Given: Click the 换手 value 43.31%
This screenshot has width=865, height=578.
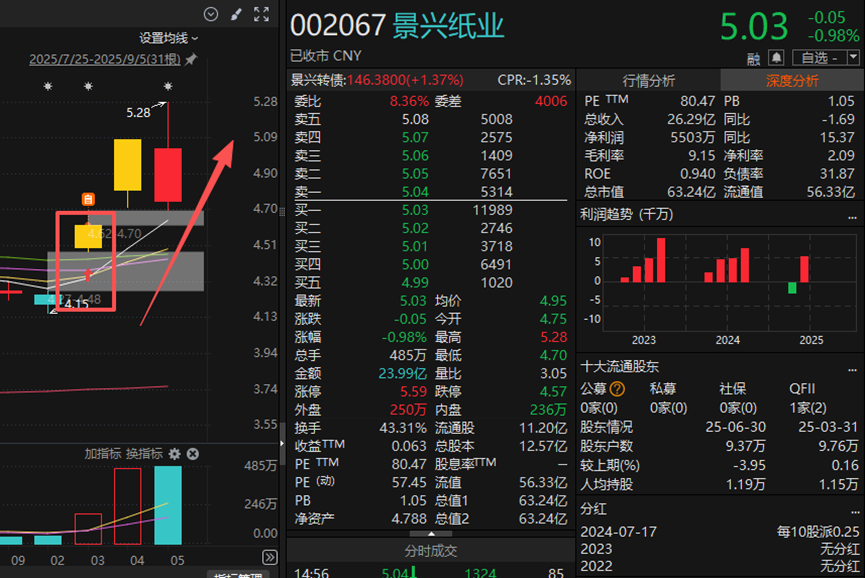Looking at the screenshot, I should tap(403, 428).
